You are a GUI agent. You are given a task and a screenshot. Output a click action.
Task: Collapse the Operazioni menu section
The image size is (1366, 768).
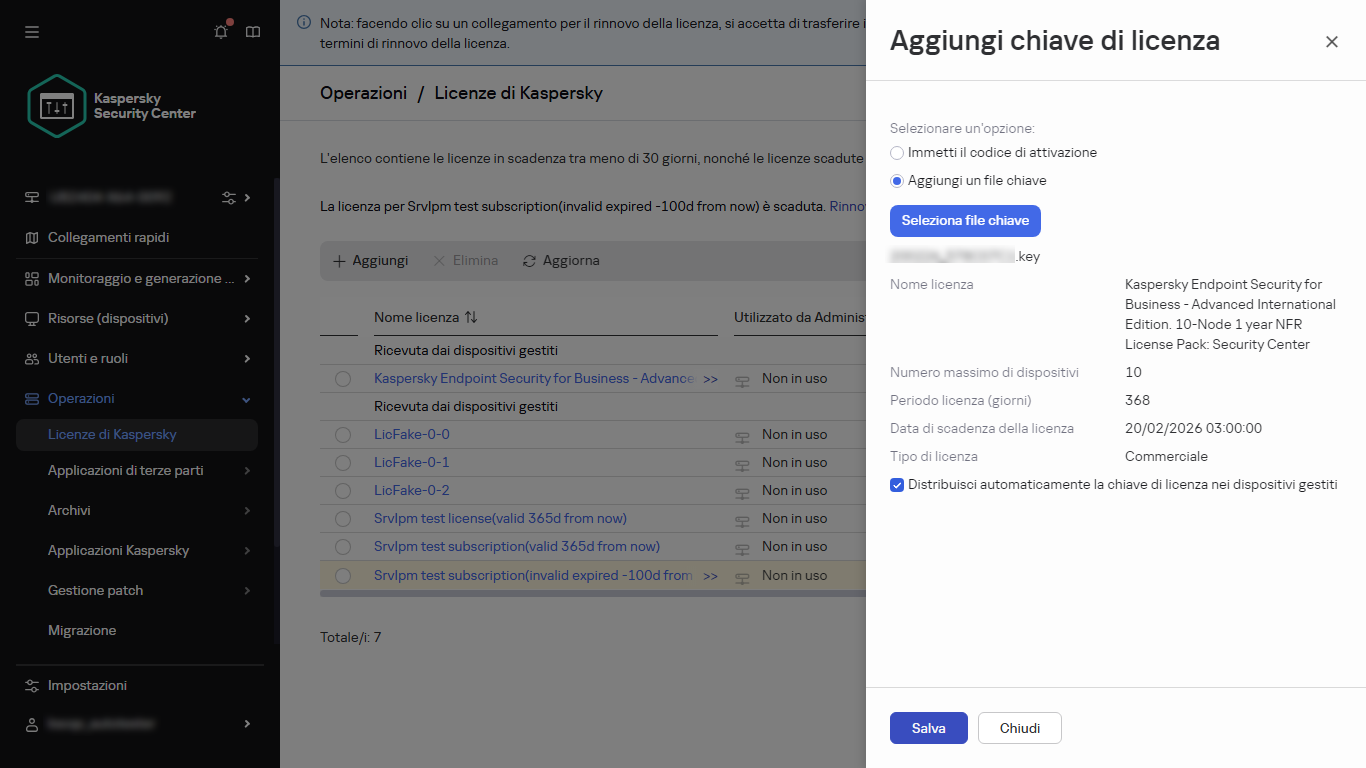tap(247, 399)
